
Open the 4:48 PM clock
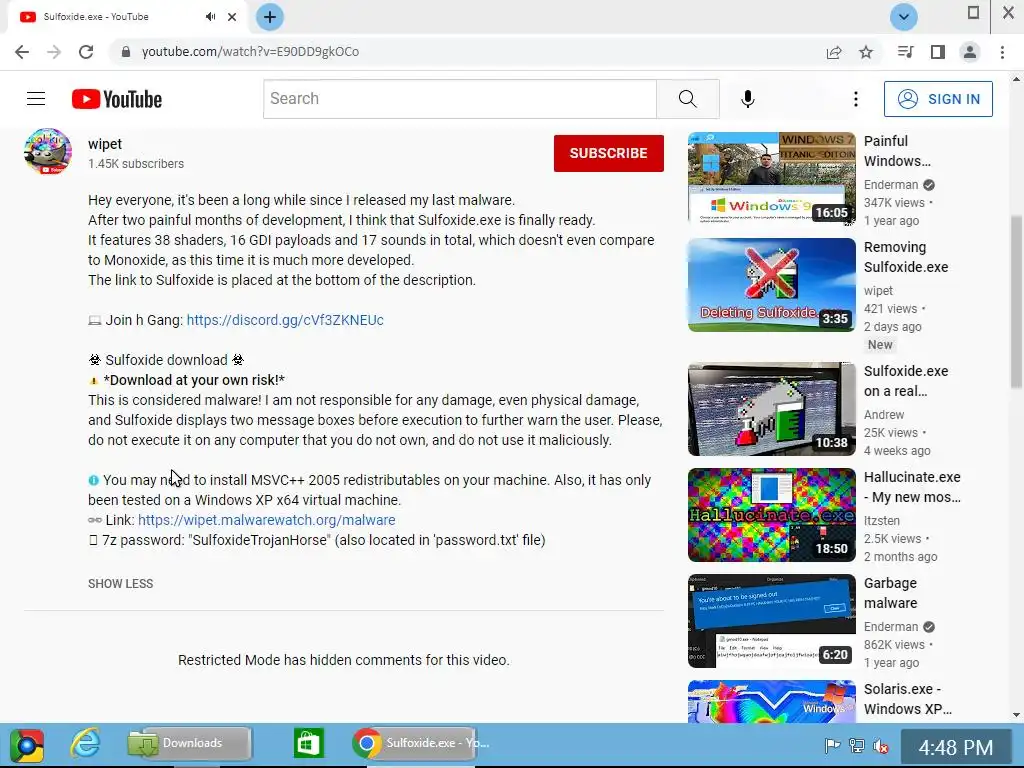click(x=956, y=747)
